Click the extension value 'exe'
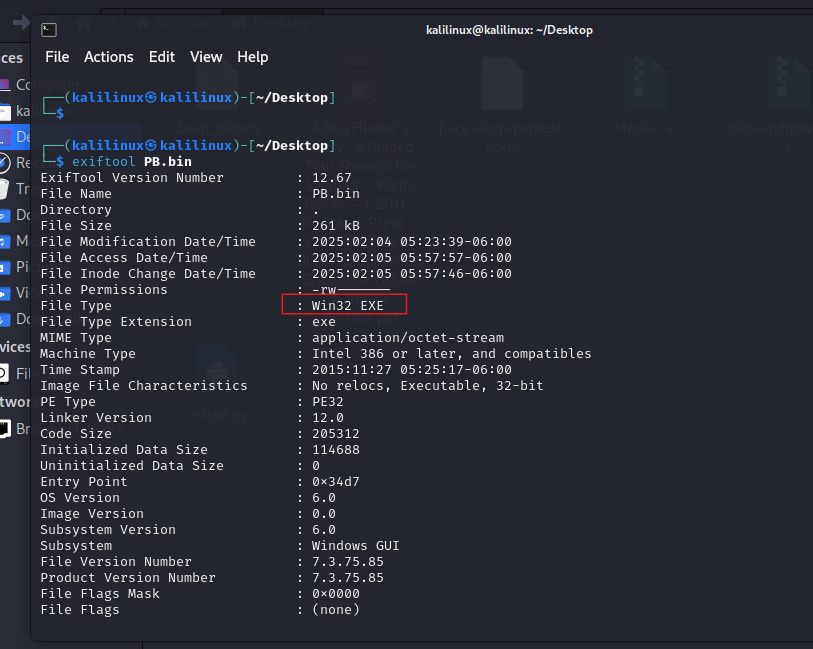 pos(324,322)
